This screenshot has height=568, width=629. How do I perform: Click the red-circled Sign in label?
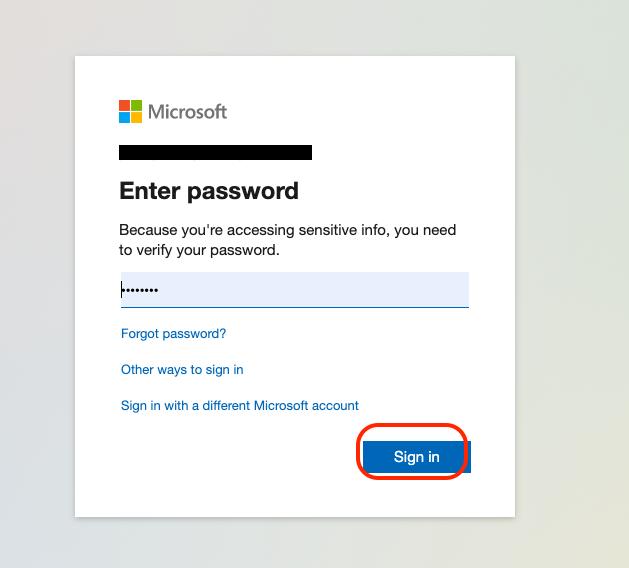pyautogui.click(x=417, y=457)
